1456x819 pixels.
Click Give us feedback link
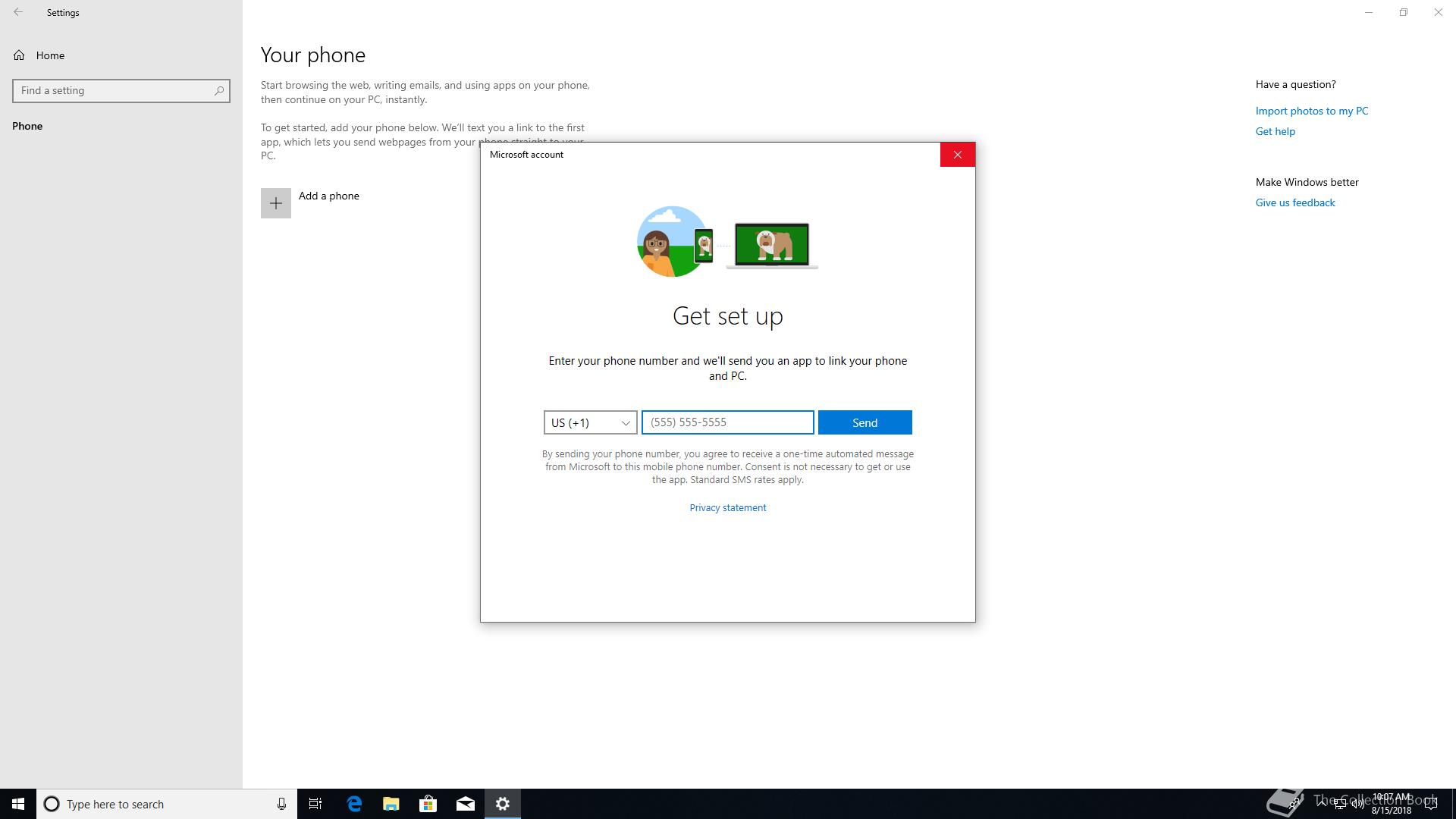1294,202
